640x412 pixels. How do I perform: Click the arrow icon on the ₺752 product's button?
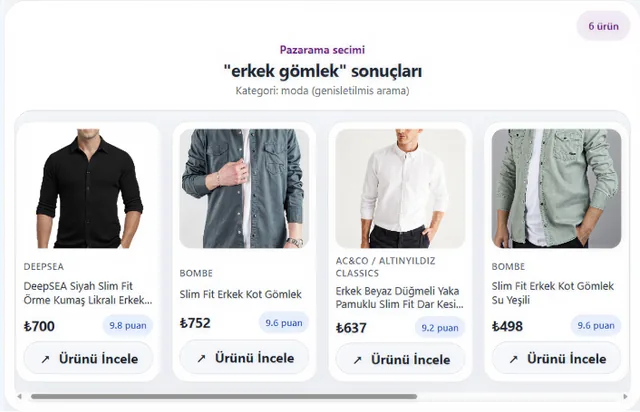pos(201,359)
